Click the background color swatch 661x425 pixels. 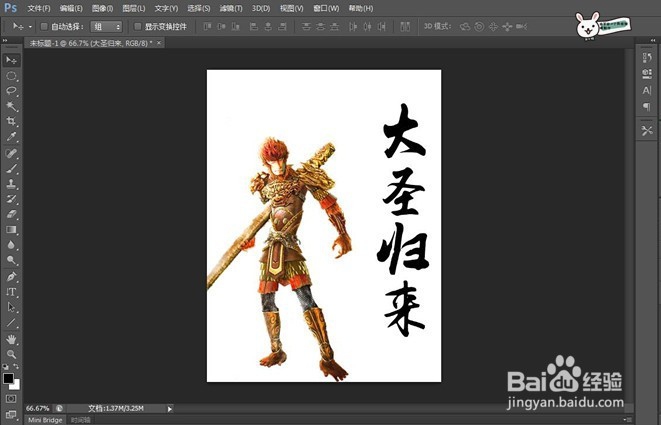[x=16, y=385]
